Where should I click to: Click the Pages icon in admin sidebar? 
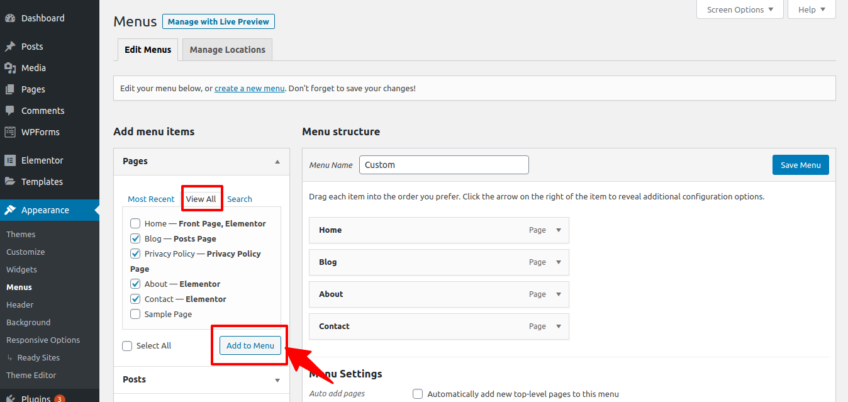click(10, 89)
